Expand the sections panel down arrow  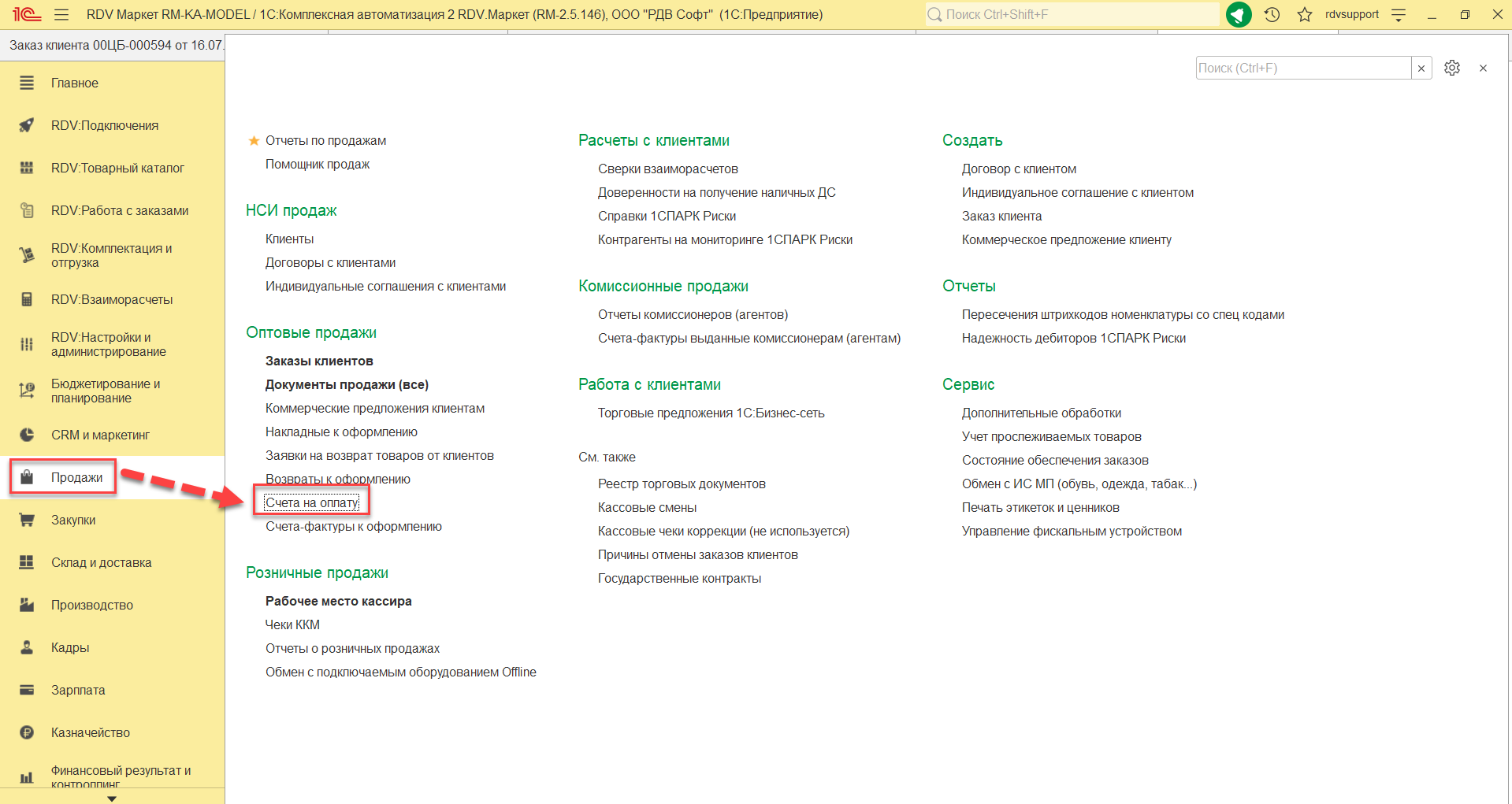click(112, 798)
